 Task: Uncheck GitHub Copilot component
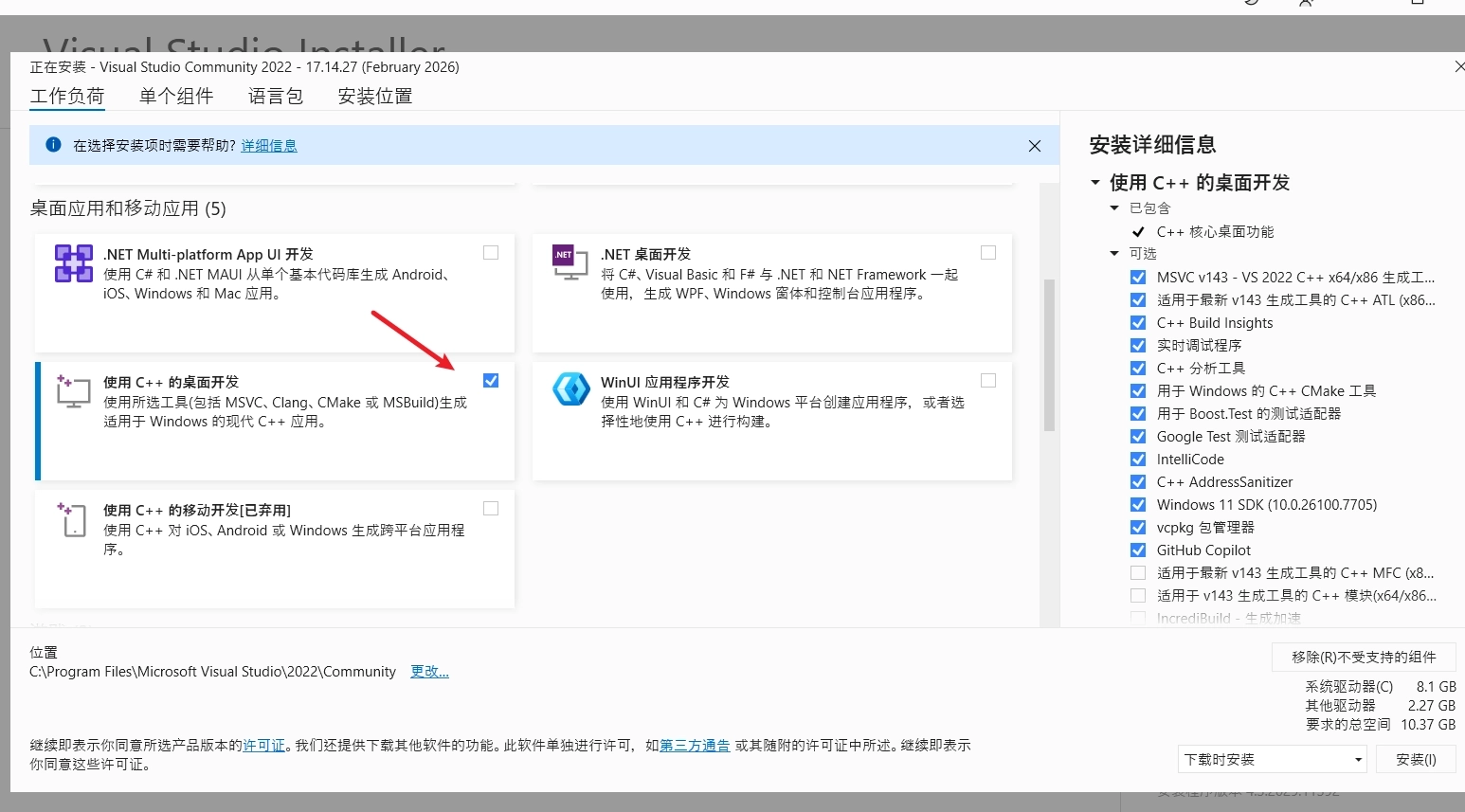click(1138, 550)
